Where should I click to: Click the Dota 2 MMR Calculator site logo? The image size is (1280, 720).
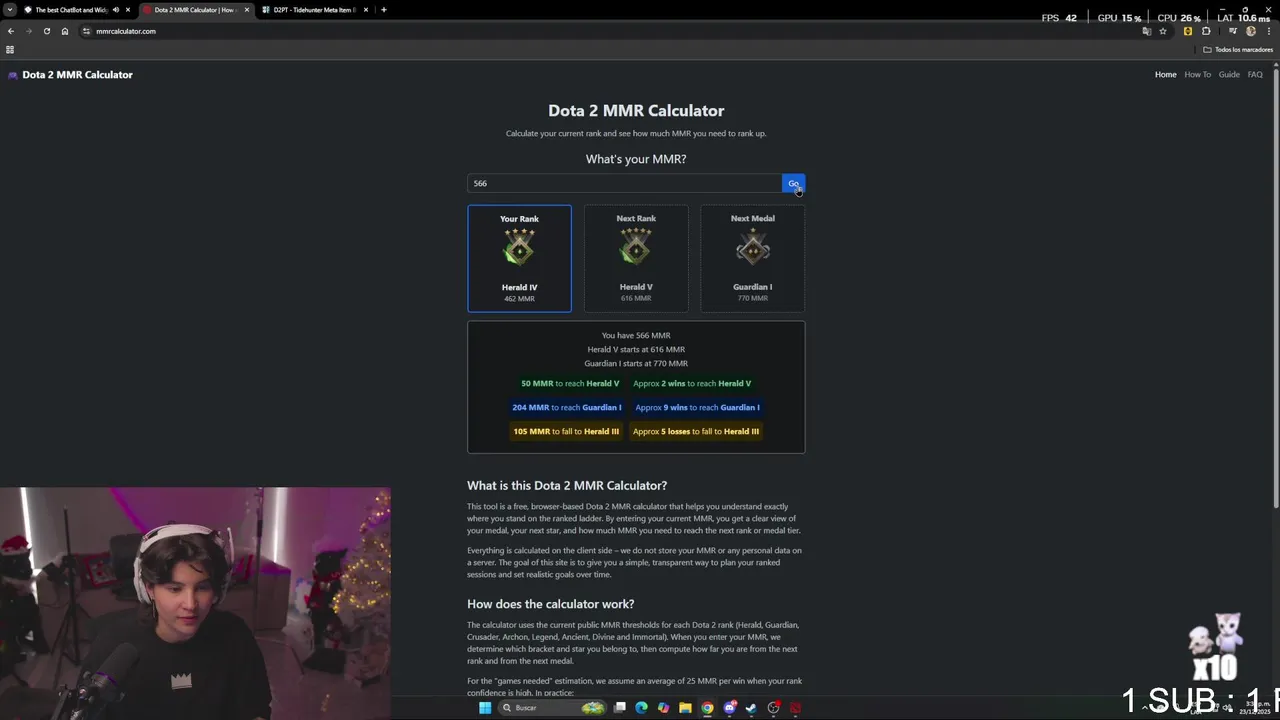[70, 74]
